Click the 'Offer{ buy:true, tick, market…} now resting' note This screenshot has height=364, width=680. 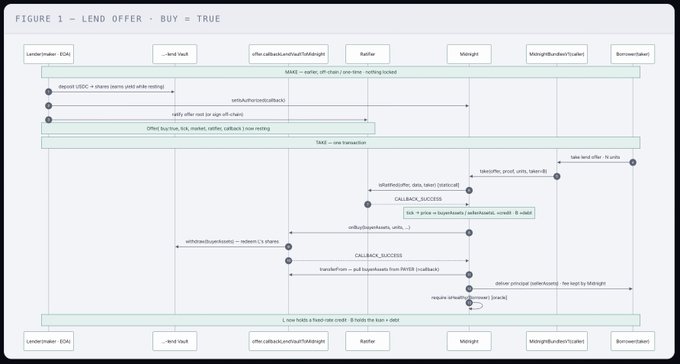coord(208,128)
